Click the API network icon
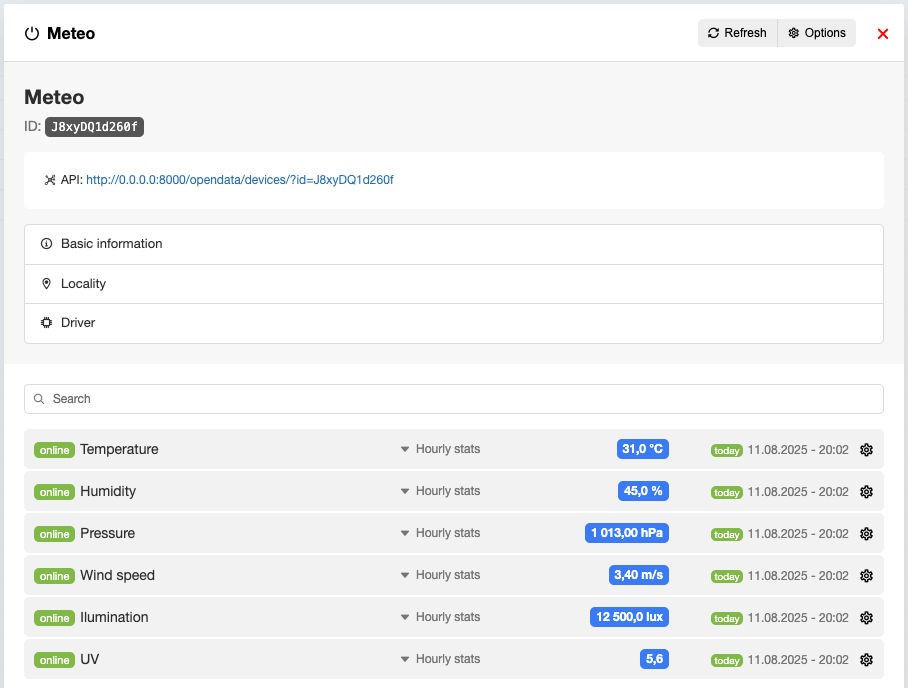Viewport: 908px width, 688px height. point(50,180)
